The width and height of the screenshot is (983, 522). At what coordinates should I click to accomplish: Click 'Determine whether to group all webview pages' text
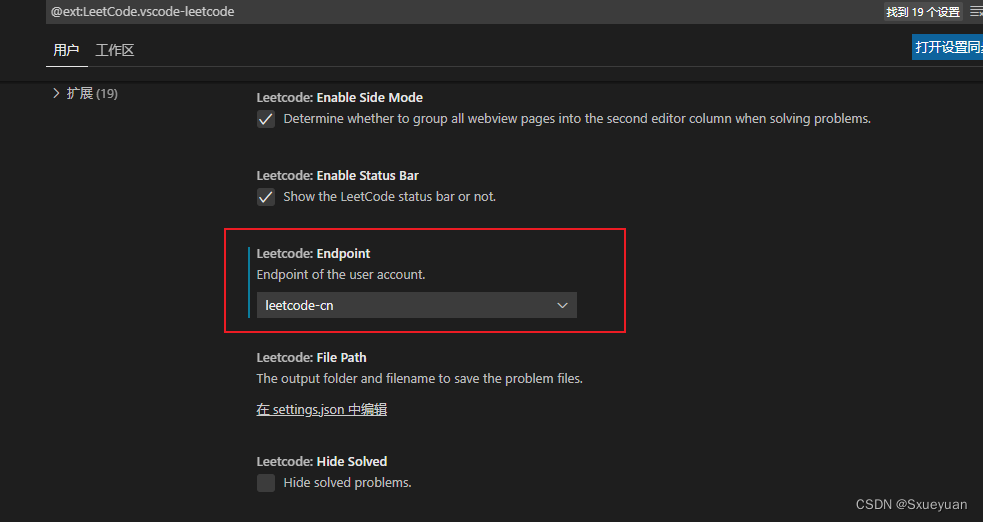577,118
